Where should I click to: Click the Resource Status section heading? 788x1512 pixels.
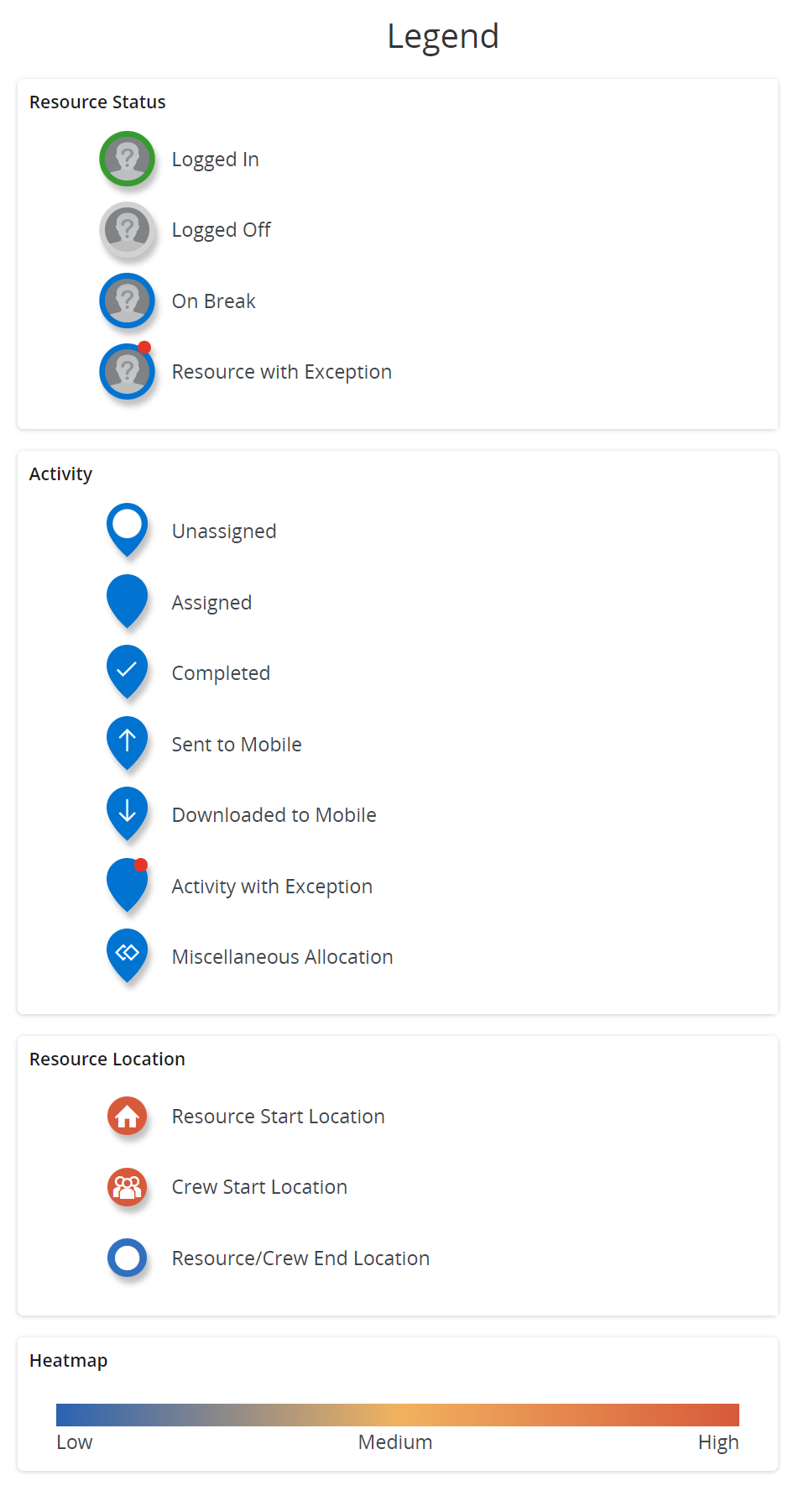click(x=97, y=102)
